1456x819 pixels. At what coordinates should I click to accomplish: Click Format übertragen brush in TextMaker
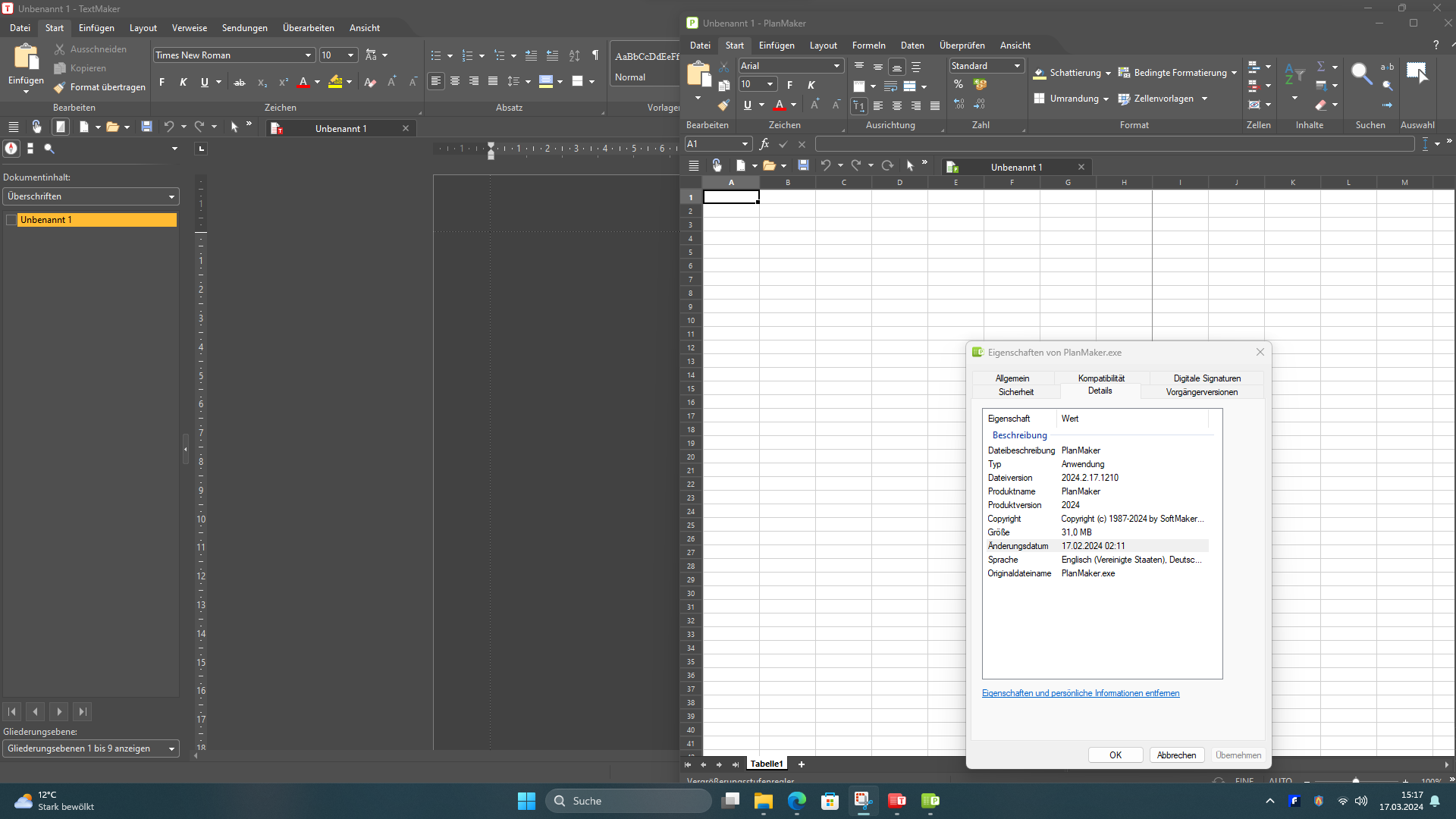(x=99, y=87)
